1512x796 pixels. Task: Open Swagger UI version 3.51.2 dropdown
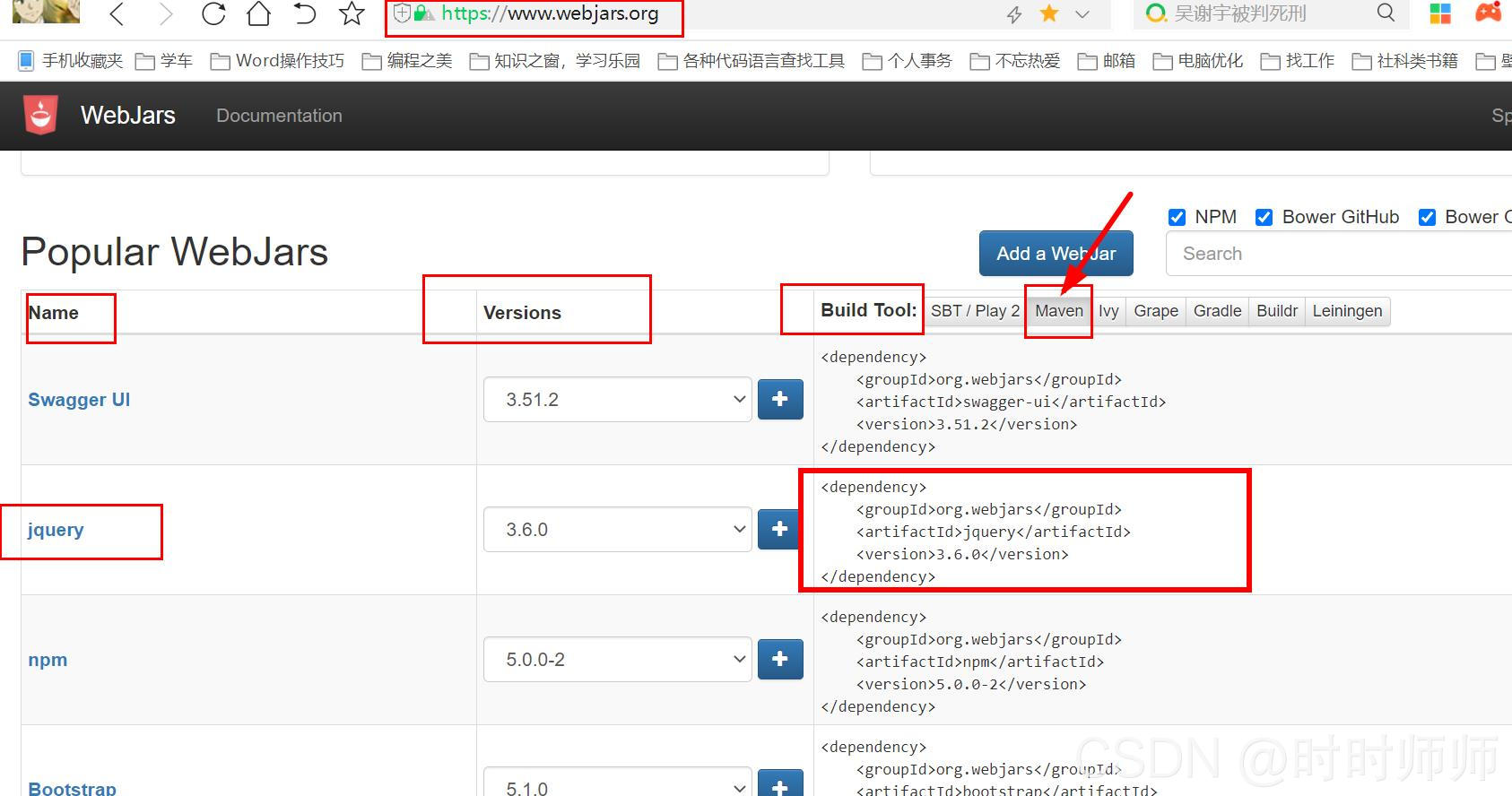617,399
